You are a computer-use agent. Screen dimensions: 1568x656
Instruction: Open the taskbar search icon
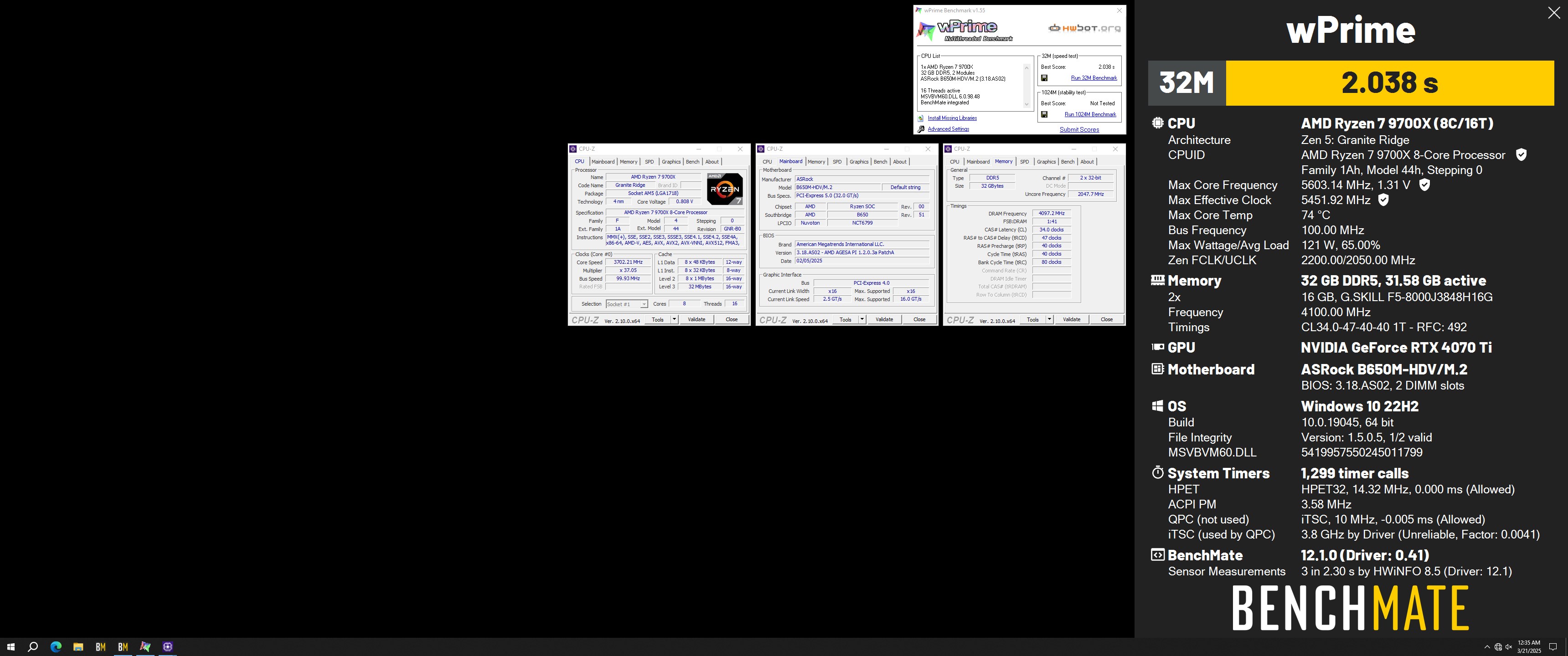tap(33, 646)
